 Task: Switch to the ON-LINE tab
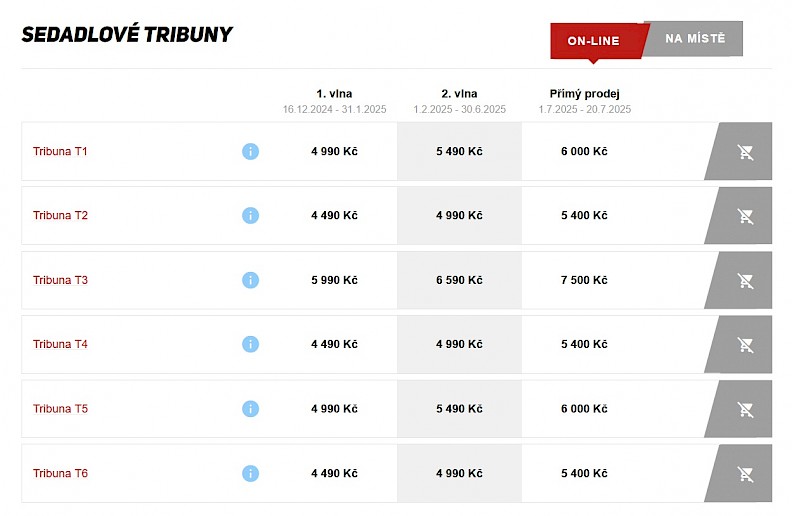(x=593, y=41)
